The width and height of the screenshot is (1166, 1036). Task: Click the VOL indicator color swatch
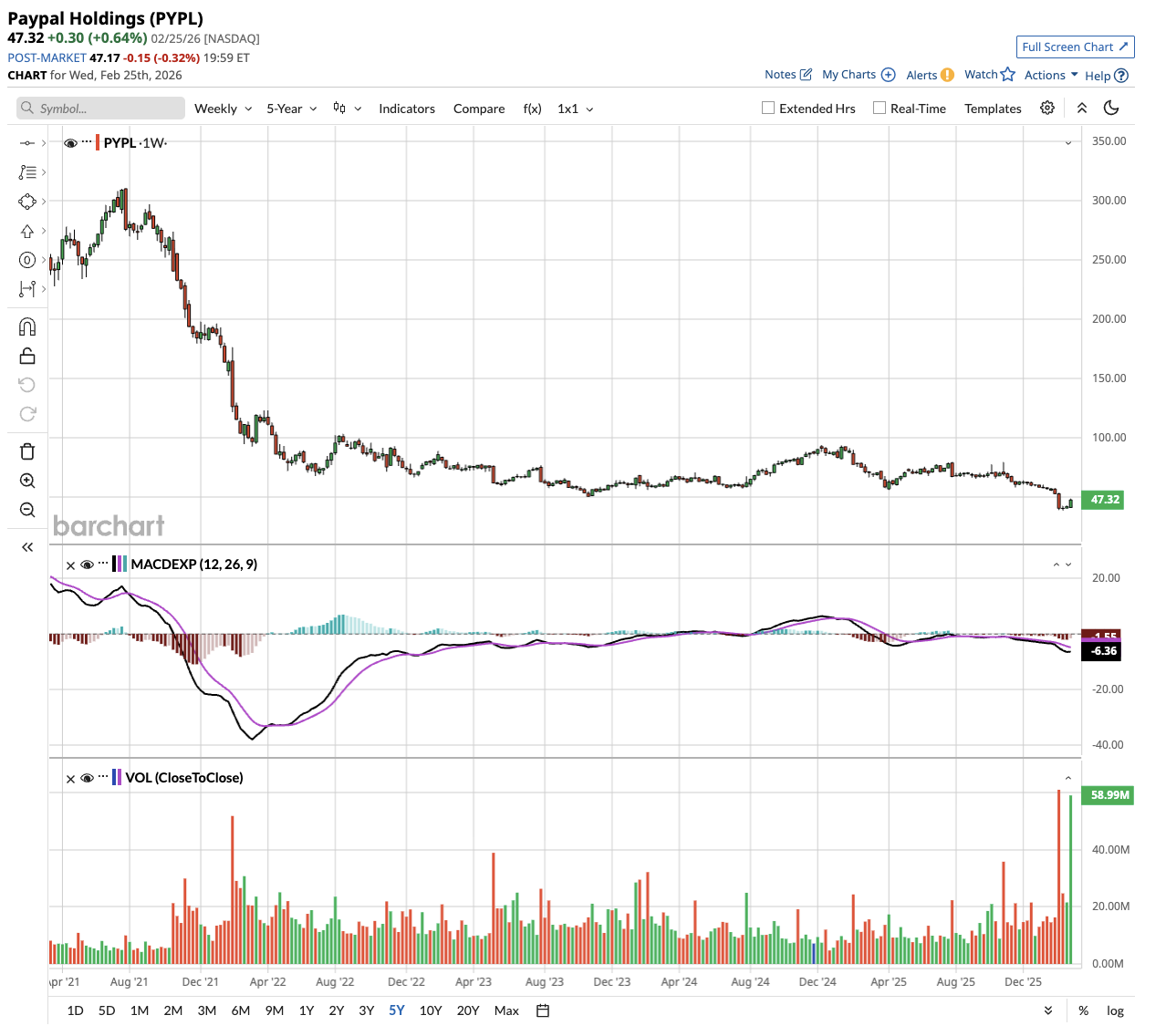117,778
